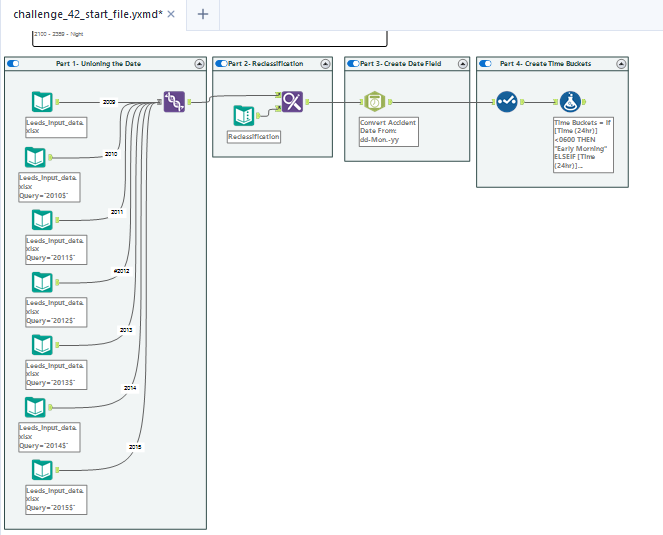
Task: Select the Input Data tool with Query 2015$
Action: click(x=42, y=469)
